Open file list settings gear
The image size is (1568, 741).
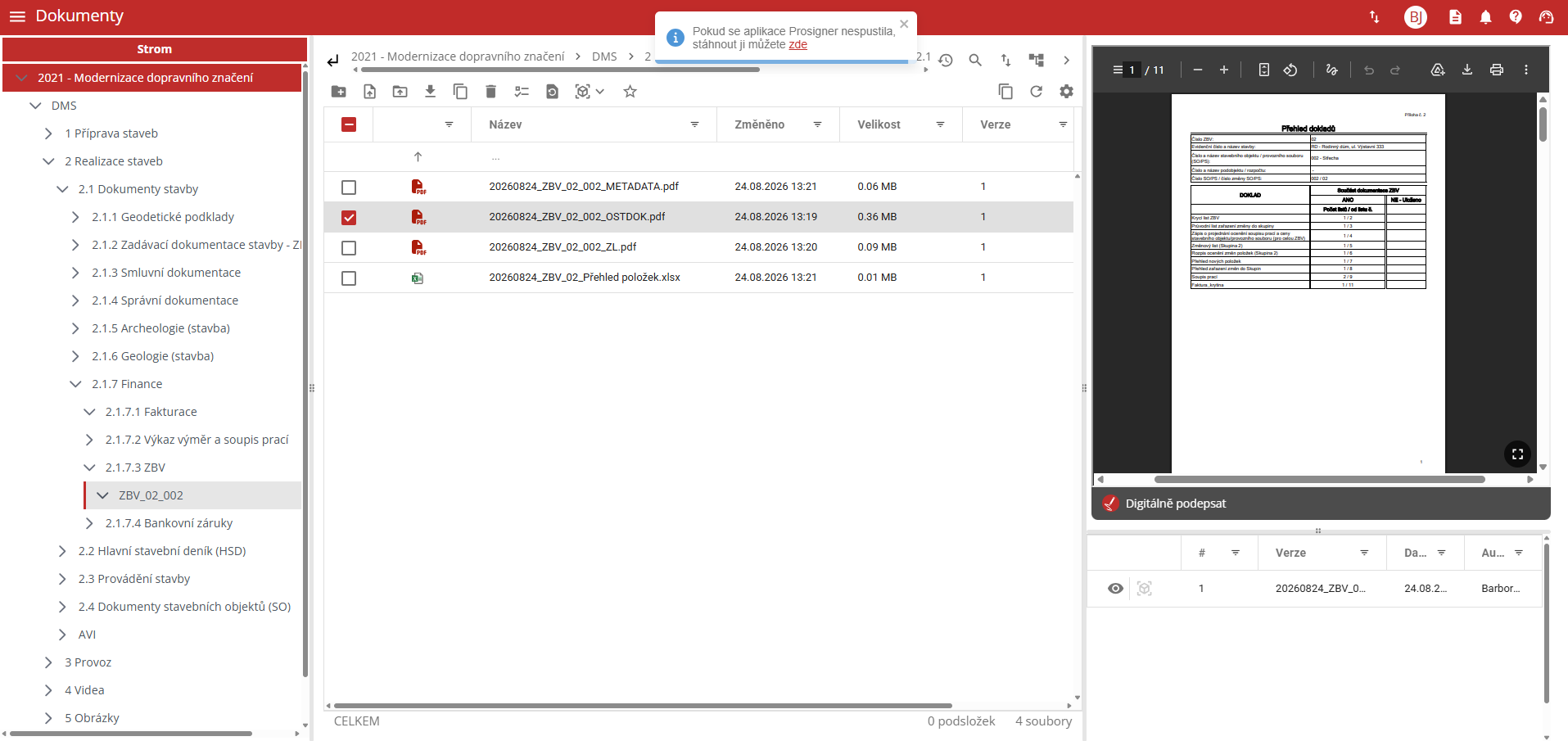click(1066, 92)
